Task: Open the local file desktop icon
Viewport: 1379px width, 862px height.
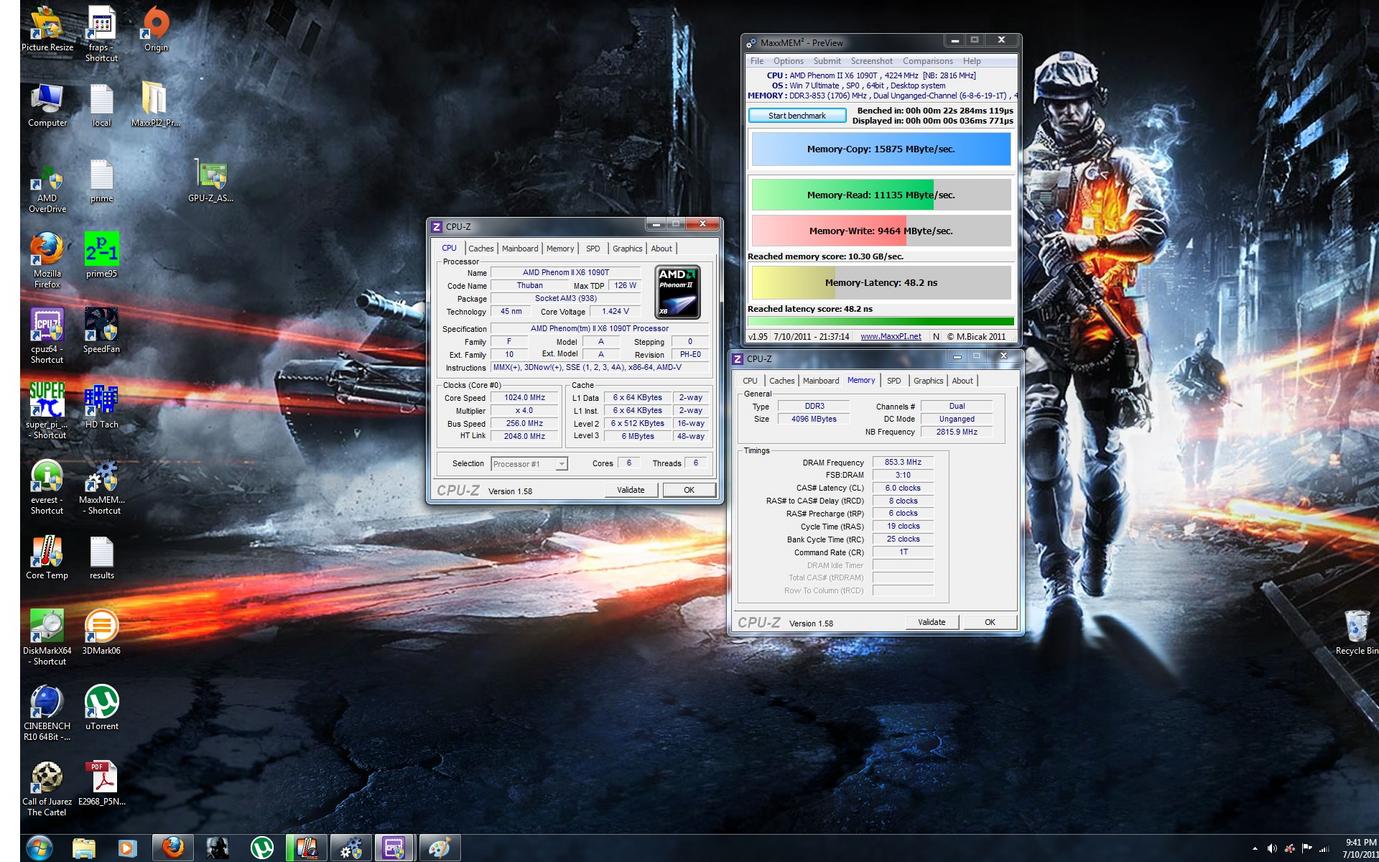Action: [x=101, y=105]
